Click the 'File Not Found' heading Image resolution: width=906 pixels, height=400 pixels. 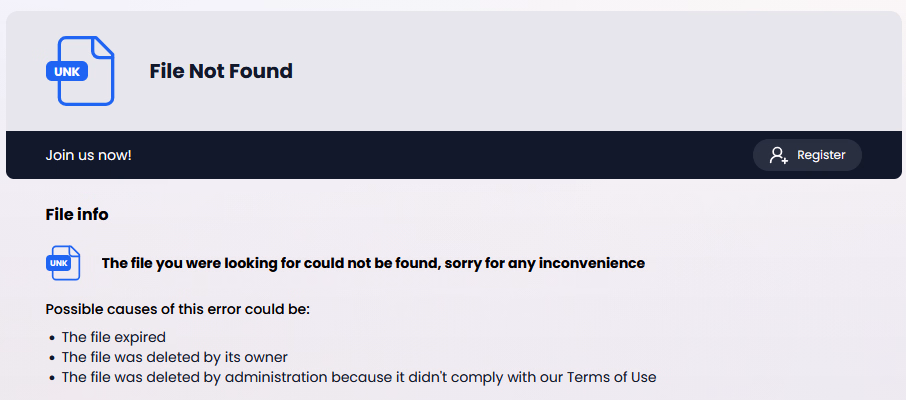(221, 71)
